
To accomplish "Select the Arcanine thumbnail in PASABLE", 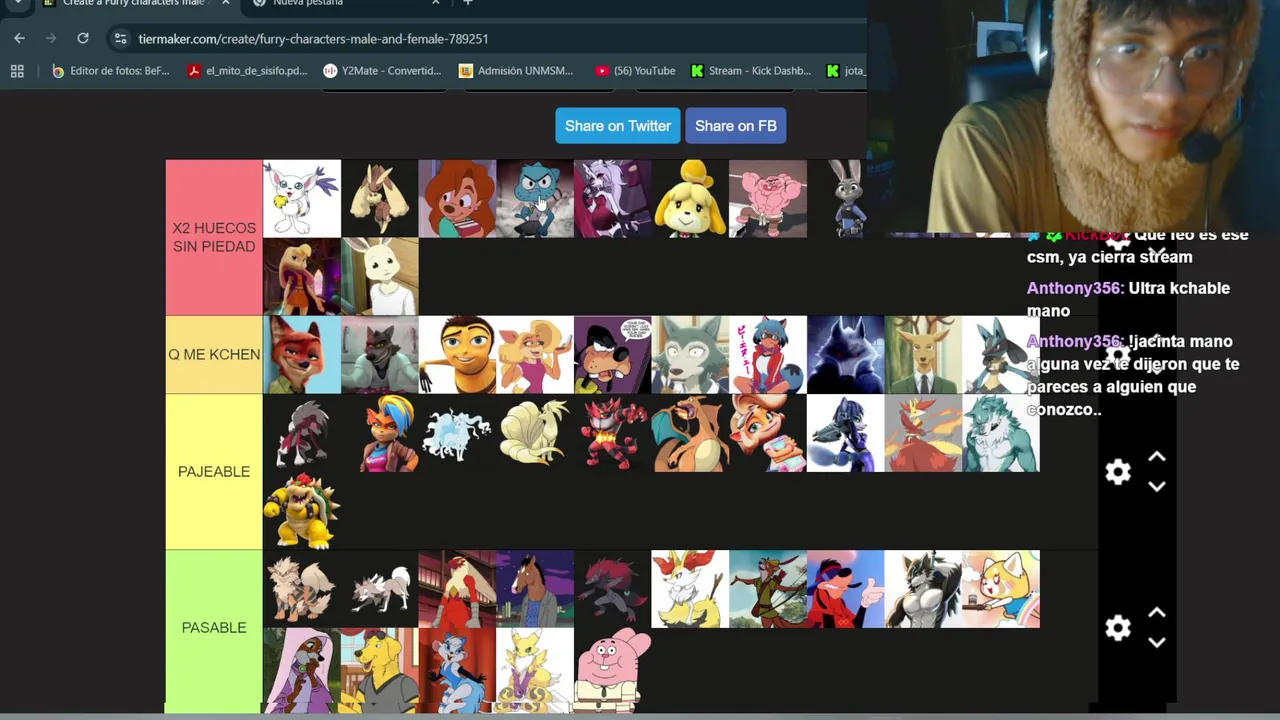I will point(302,589).
